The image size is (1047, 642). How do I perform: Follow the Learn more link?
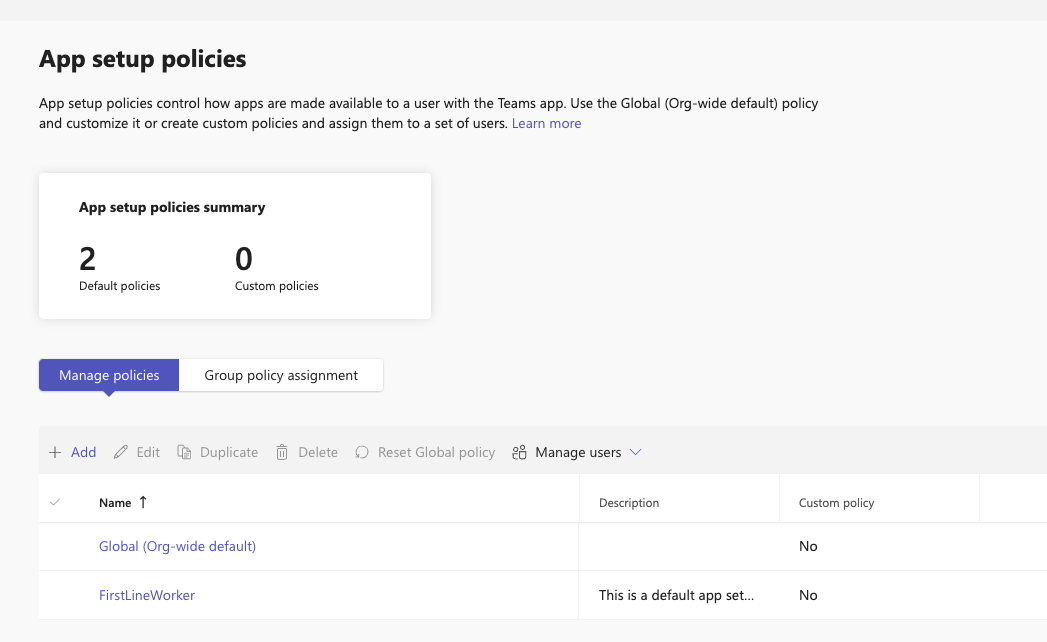[546, 123]
